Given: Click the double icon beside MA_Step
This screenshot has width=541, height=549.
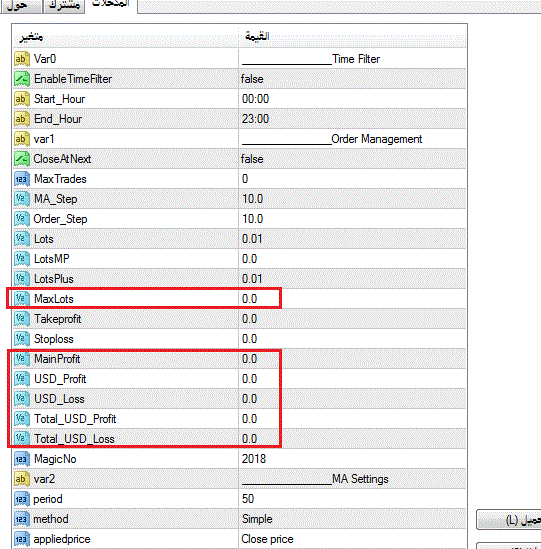Looking at the screenshot, I should click(21, 199).
